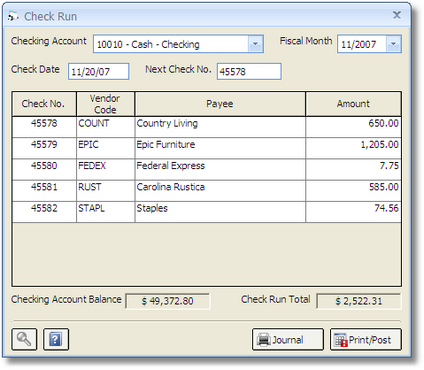Viewport: 424px width, 370px height.
Task: Select check number 45578 cell
Action: tap(44, 127)
